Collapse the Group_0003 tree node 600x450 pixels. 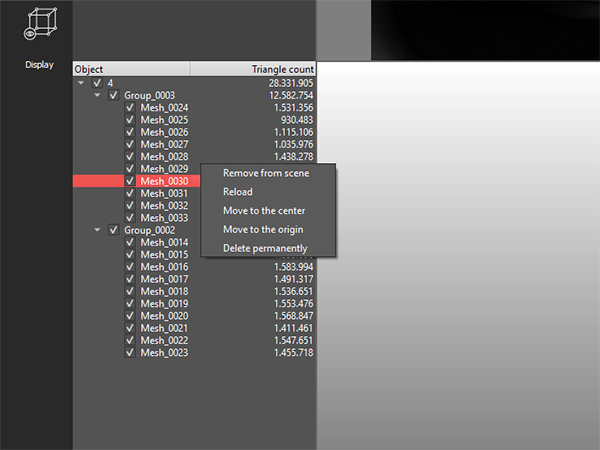pos(97,95)
